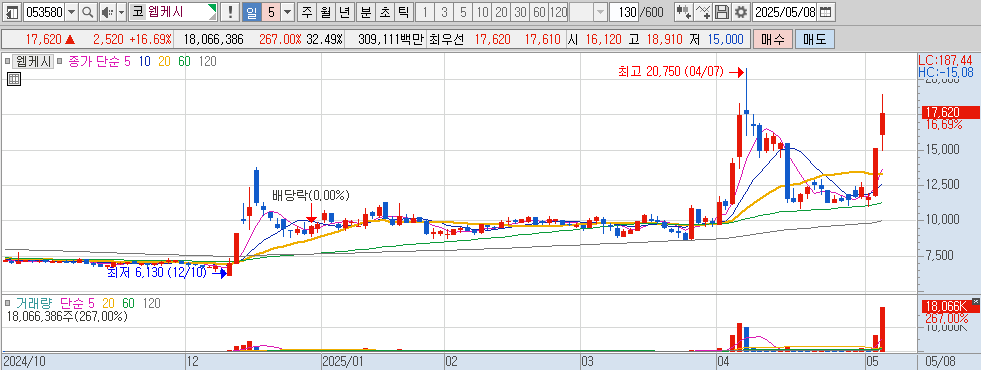Click the blue 10-day moving average label
The width and height of the screenshot is (981, 370).
click(x=144, y=61)
